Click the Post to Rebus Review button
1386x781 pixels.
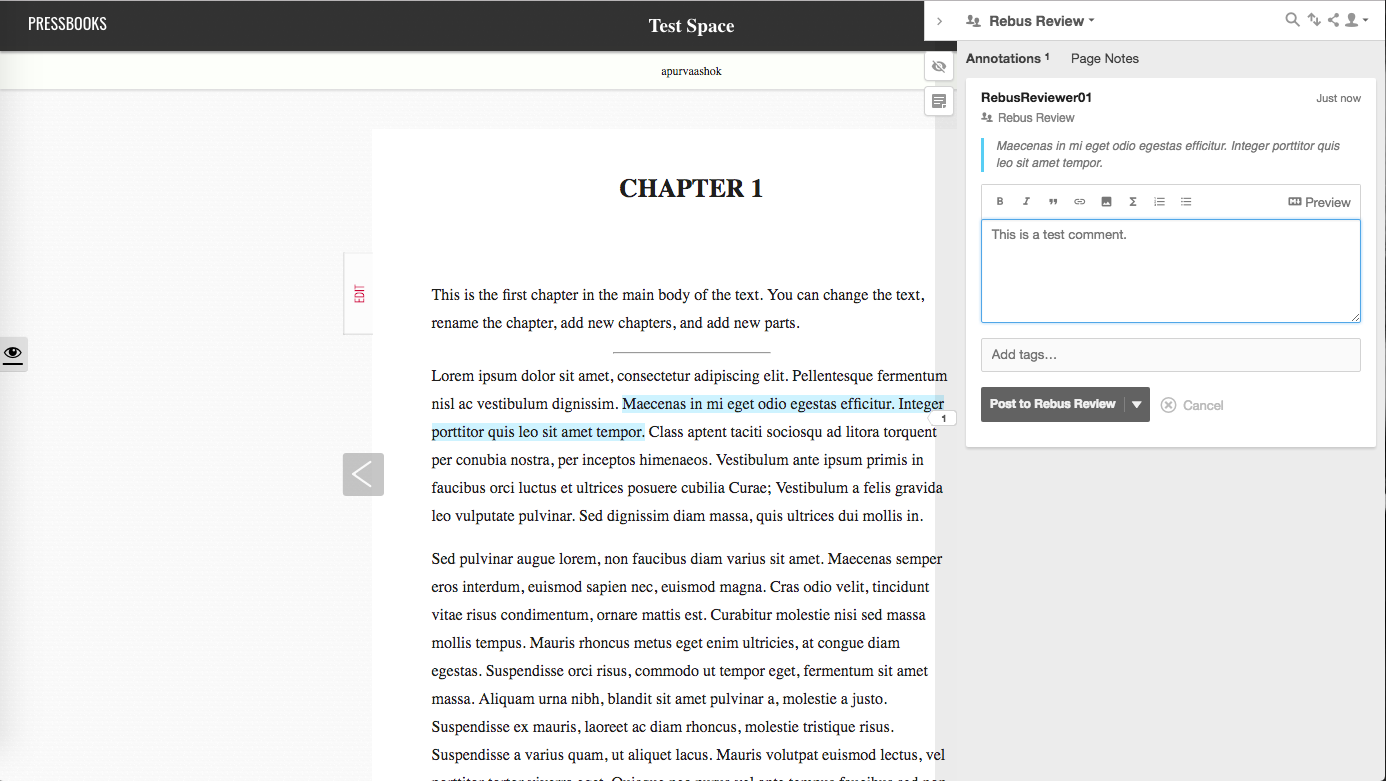coord(1052,405)
